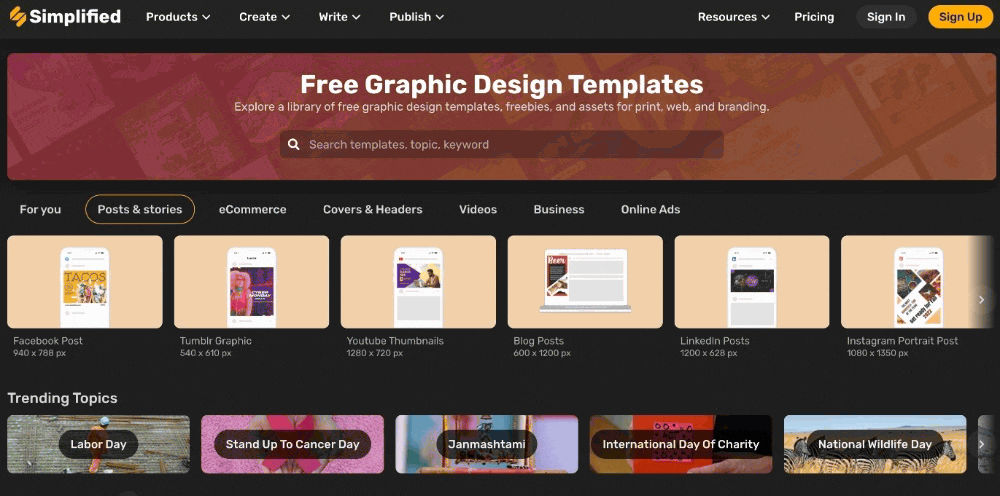Open the Youtube Thumbnails template thumbnail
Screen dimensions: 1000x496
418,282
